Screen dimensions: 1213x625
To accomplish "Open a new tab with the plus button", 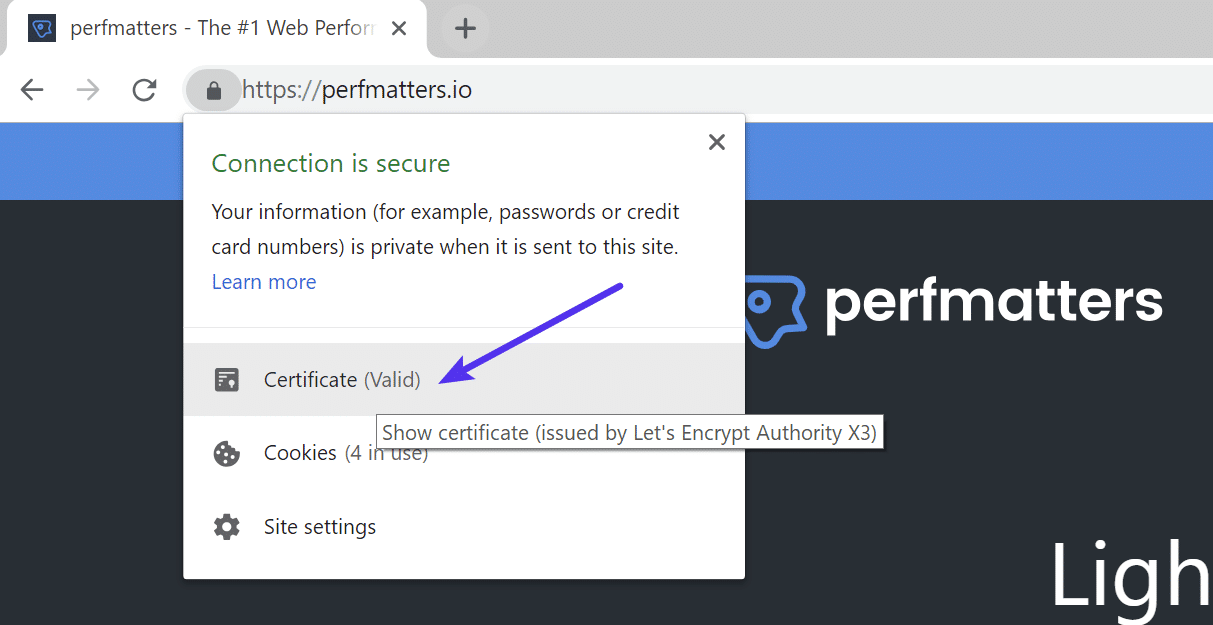I will pyautogui.click(x=464, y=27).
